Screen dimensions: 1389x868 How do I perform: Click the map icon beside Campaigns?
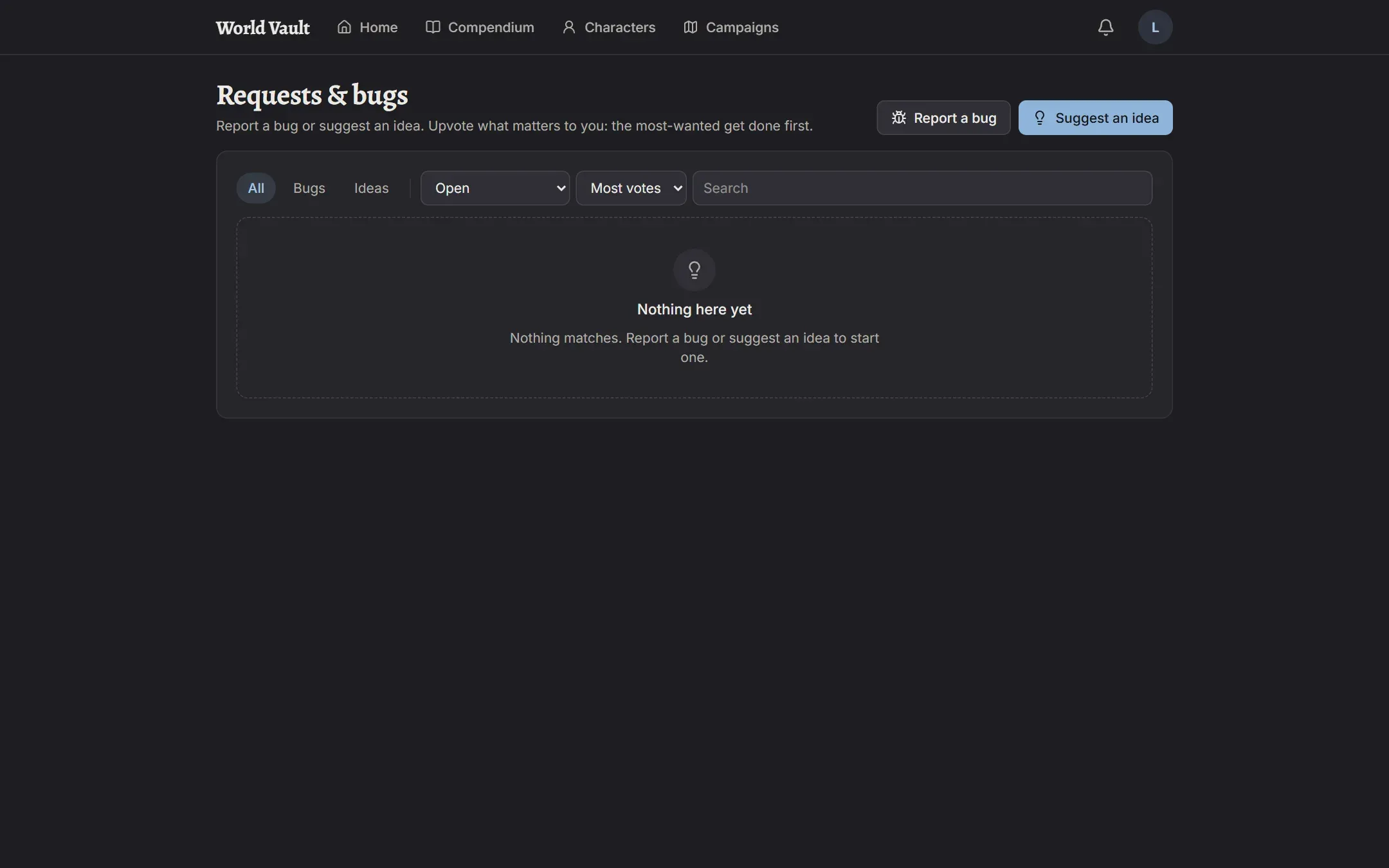pyautogui.click(x=690, y=27)
